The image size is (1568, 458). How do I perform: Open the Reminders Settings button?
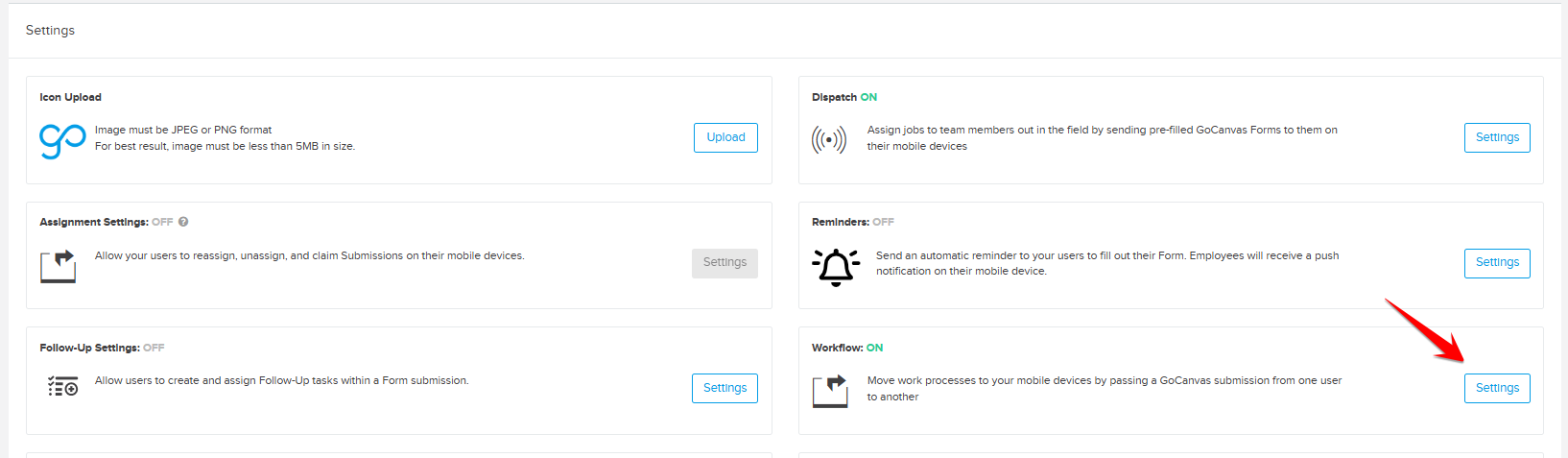[x=1497, y=262]
